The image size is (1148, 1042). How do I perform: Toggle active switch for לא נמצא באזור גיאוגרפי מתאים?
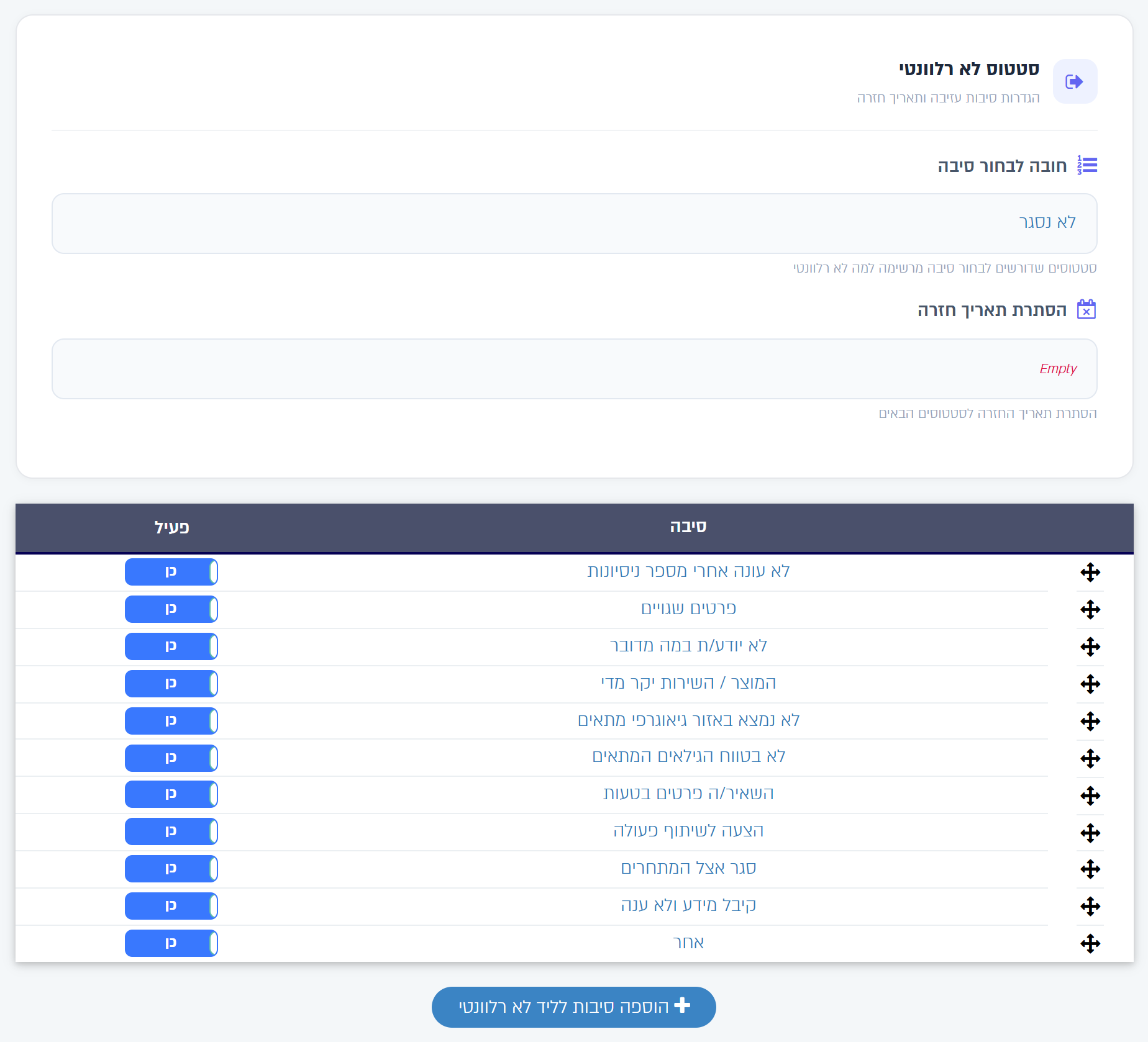click(171, 721)
